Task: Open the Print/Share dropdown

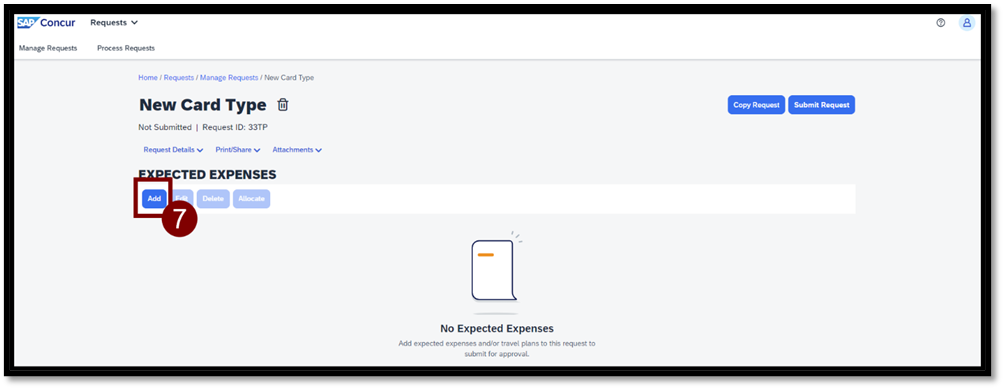Action: (x=238, y=150)
